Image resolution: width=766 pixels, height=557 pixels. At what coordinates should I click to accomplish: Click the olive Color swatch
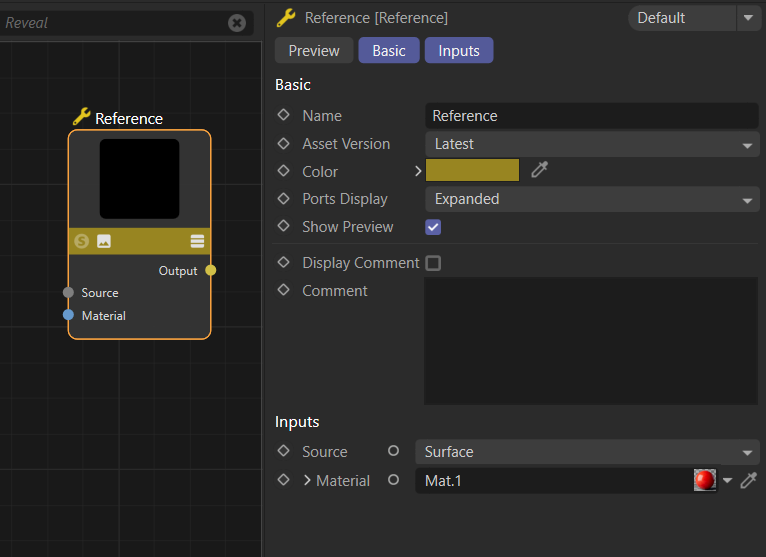(472, 170)
